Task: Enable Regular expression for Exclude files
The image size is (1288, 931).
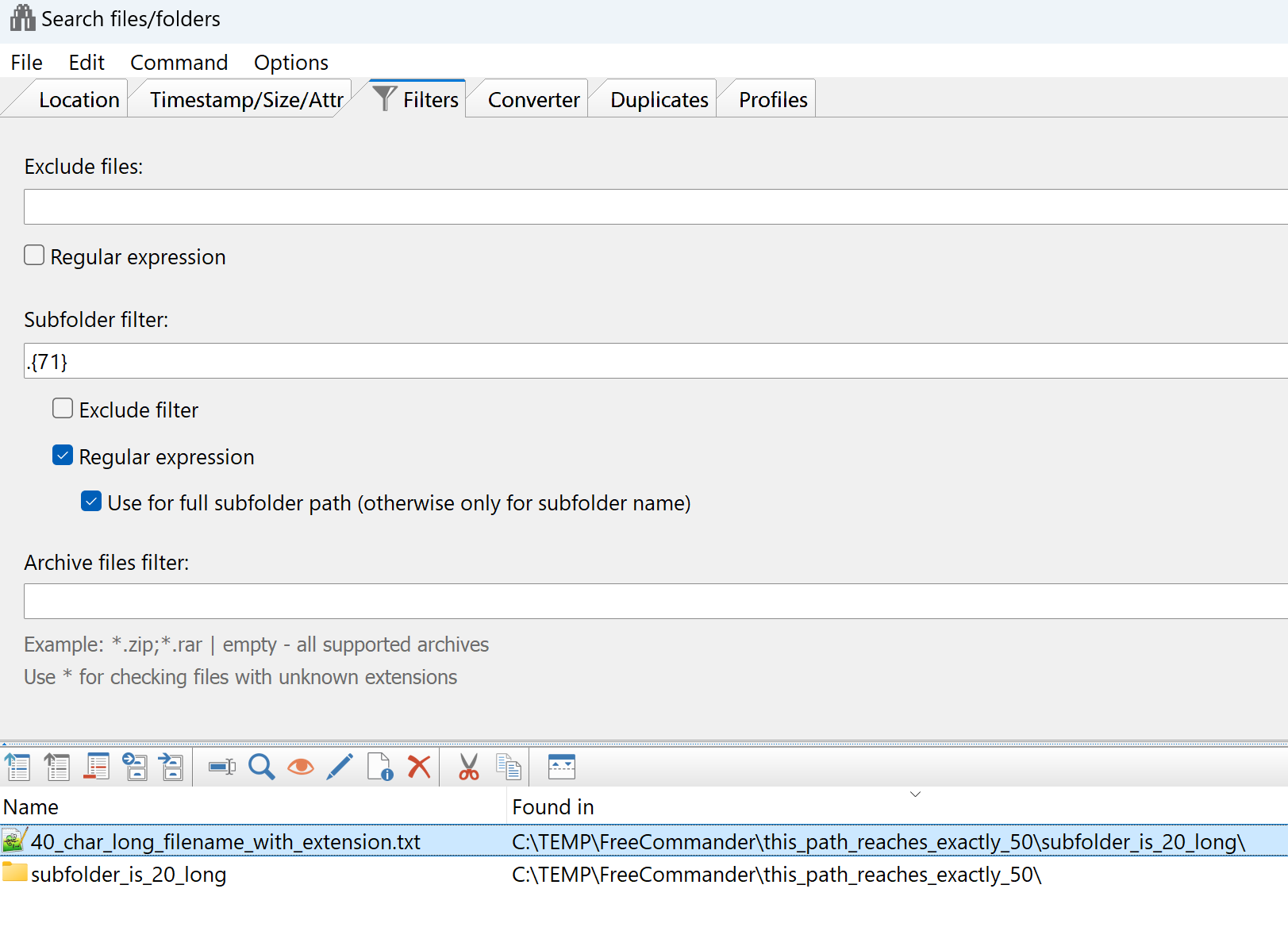Action: (x=34, y=256)
